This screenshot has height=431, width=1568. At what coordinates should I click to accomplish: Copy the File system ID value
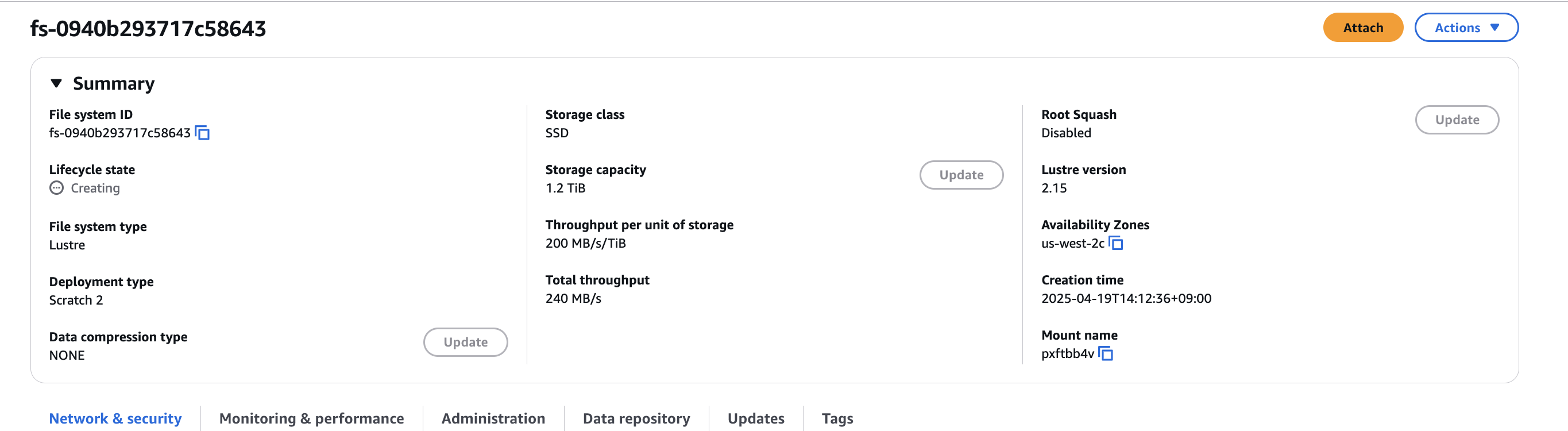pos(202,133)
